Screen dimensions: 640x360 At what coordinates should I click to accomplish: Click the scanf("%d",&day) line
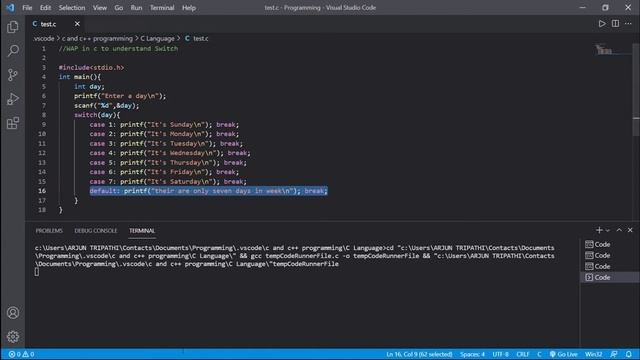tap(106, 105)
